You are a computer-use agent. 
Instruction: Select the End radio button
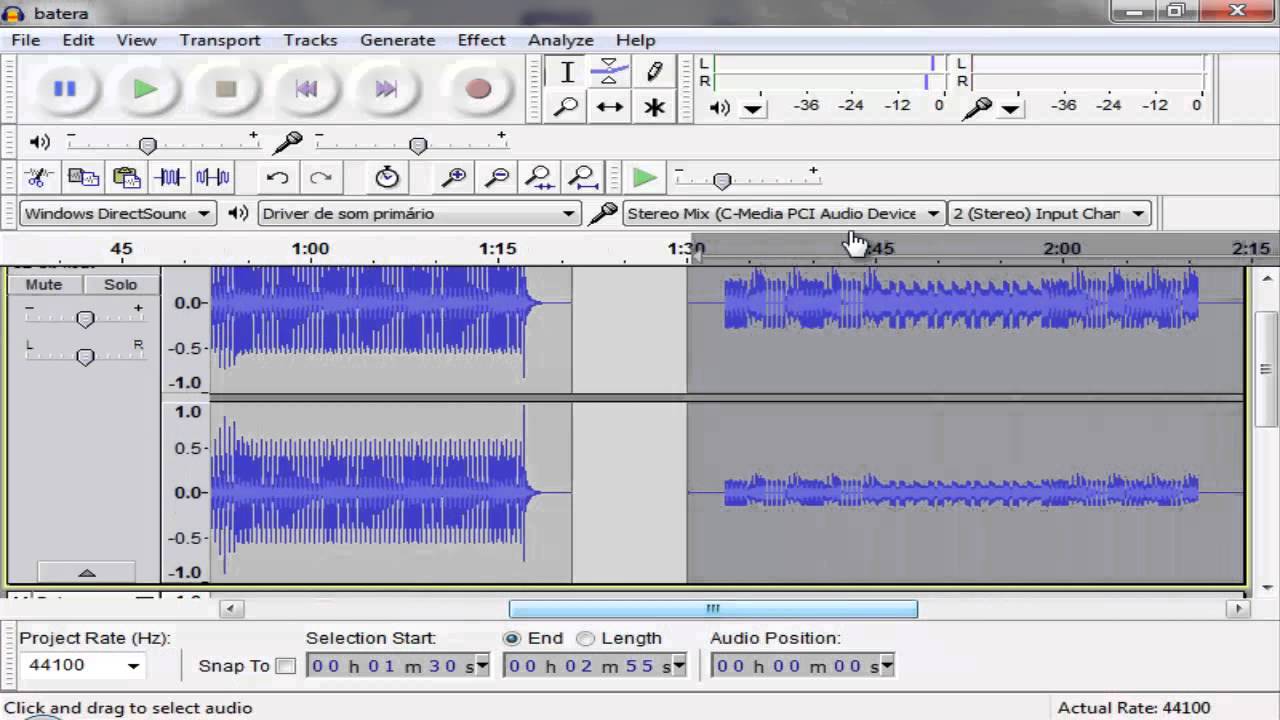[x=513, y=638]
